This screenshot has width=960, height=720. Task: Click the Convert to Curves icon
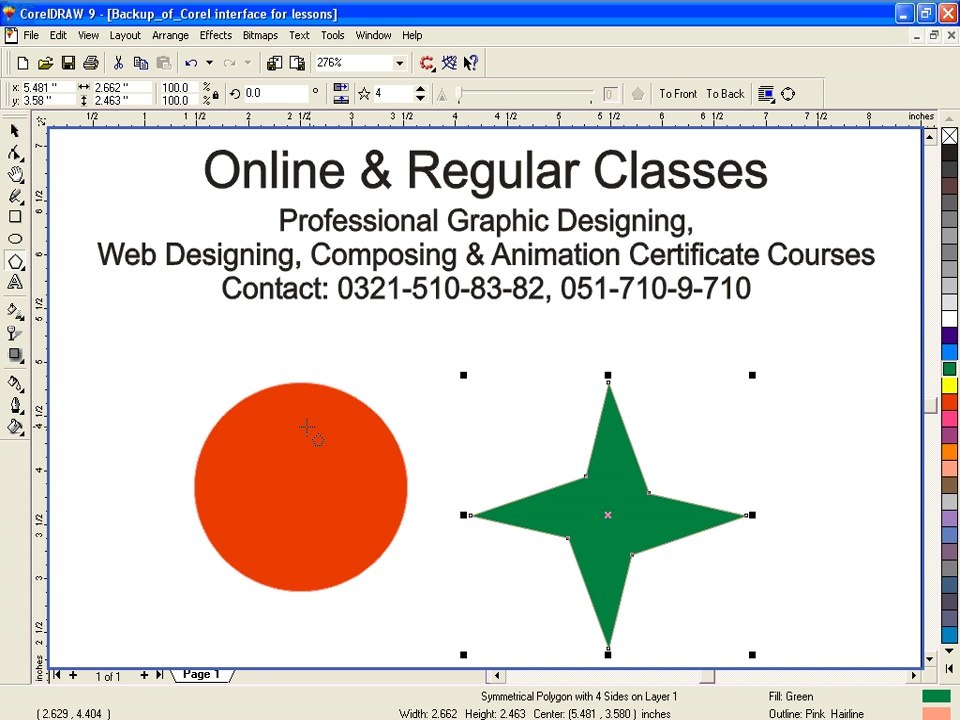788,94
